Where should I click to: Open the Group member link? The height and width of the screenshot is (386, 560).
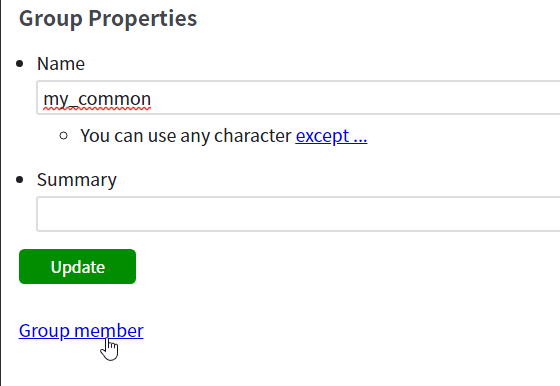click(81, 331)
